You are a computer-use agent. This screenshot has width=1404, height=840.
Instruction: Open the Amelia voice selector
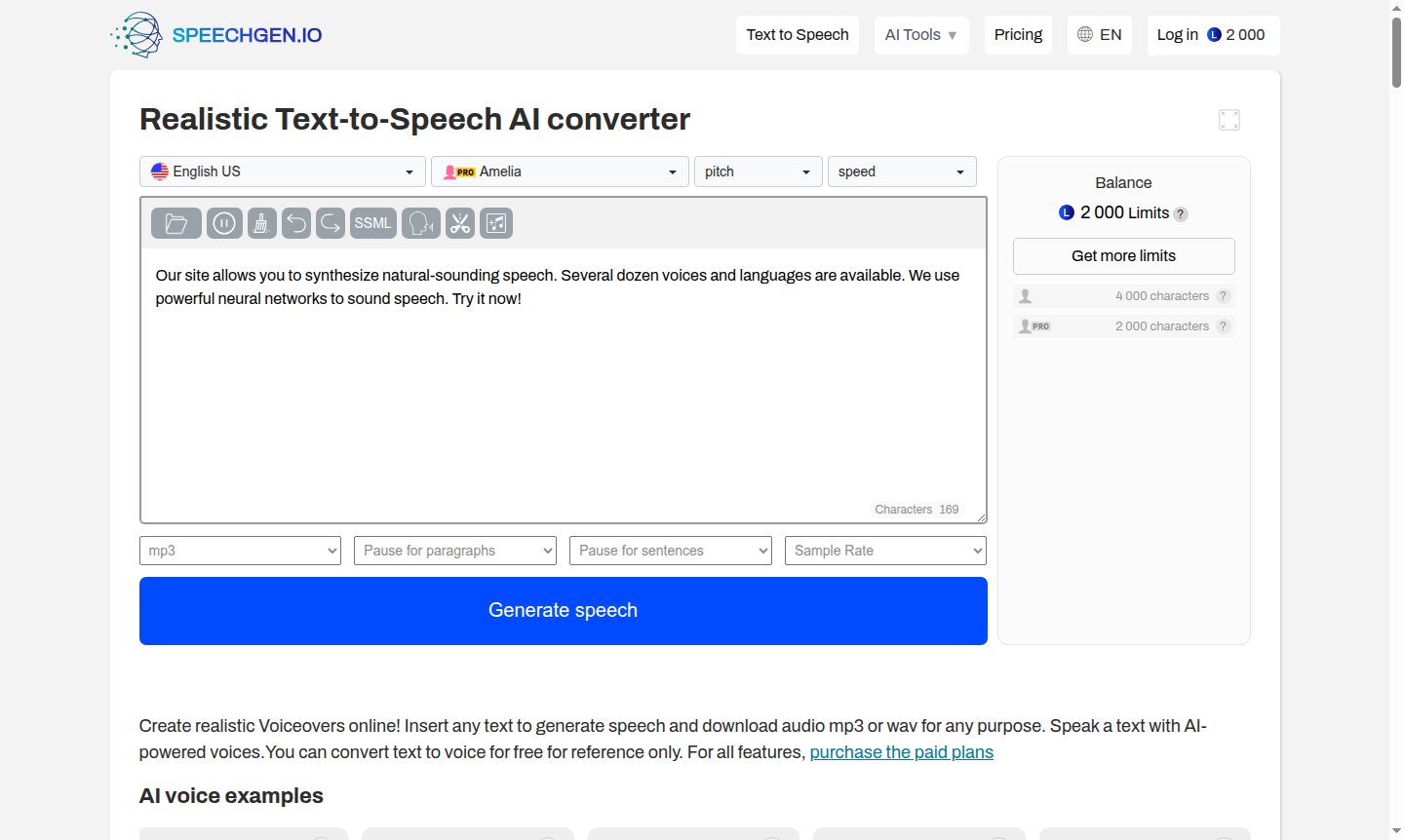(560, 171)
